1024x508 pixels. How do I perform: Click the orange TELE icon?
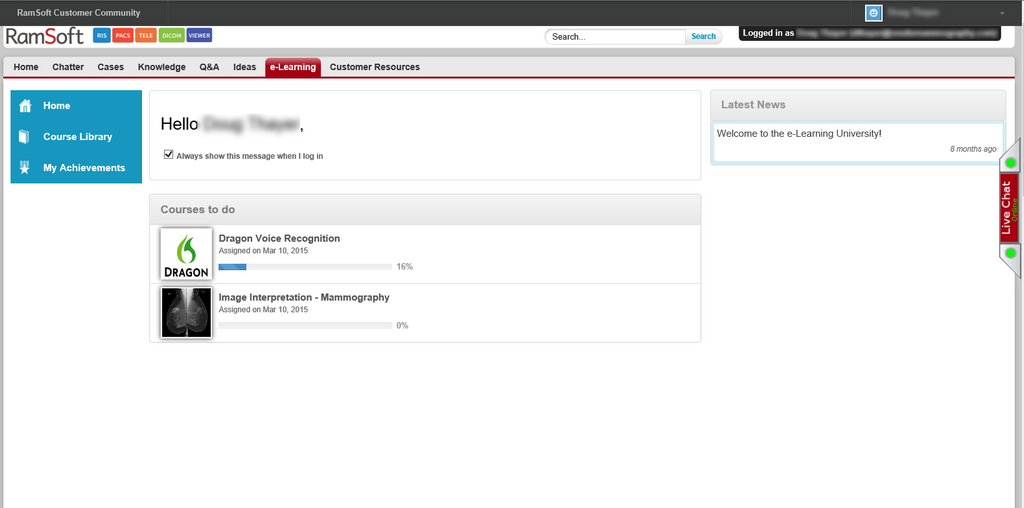tap(145, 36)
